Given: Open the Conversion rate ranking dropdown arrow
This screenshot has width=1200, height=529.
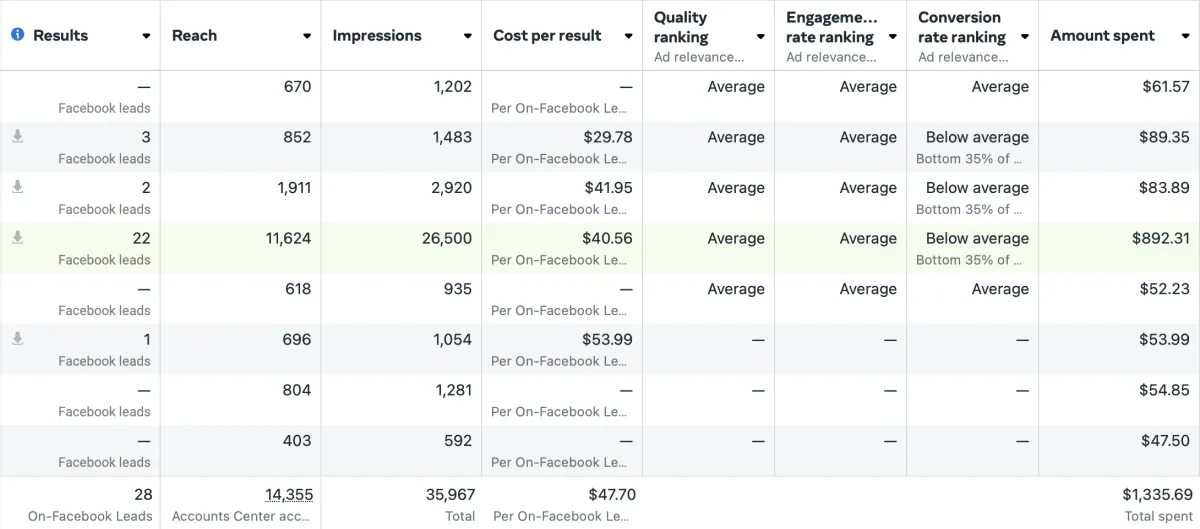Looking at the screenshot, I should coord(1025,37).
